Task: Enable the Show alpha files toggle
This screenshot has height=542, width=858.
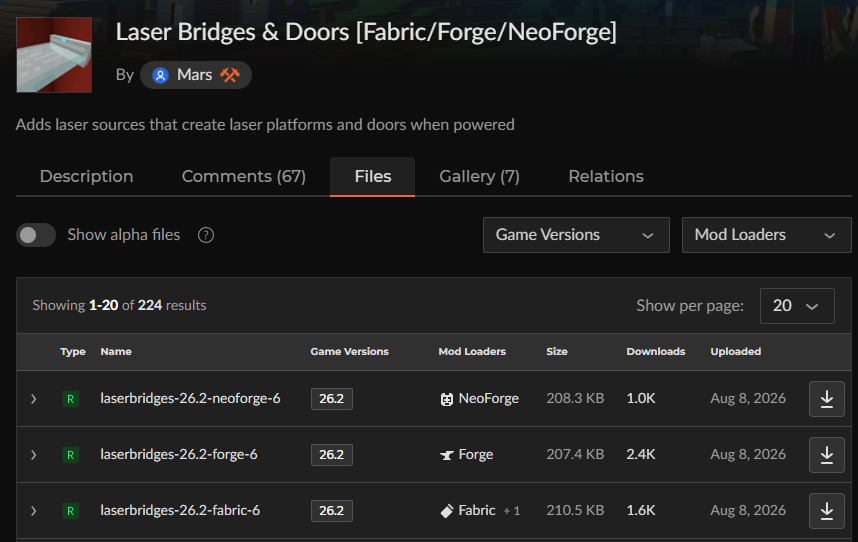Action: [x=36, y=235]
